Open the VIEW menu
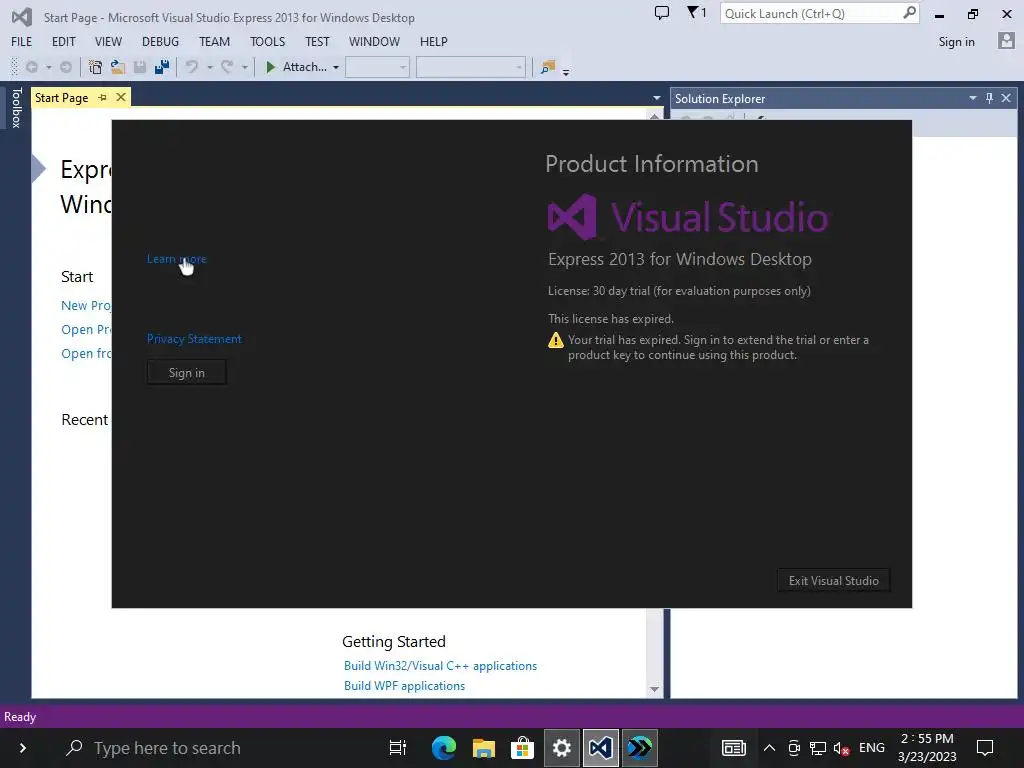1024x768 pixels. point(108,42)
